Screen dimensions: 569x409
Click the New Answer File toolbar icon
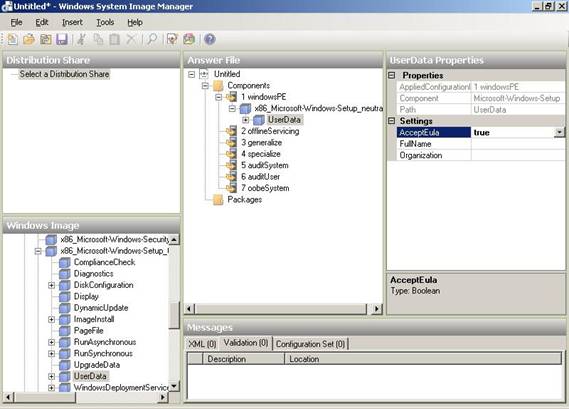tap(12, 39)
